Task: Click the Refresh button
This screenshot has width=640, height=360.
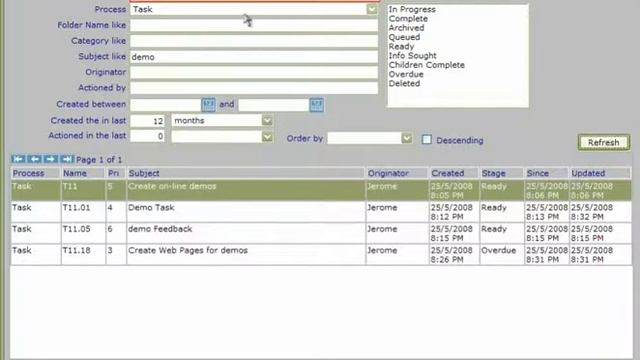Action: (604, 142)
